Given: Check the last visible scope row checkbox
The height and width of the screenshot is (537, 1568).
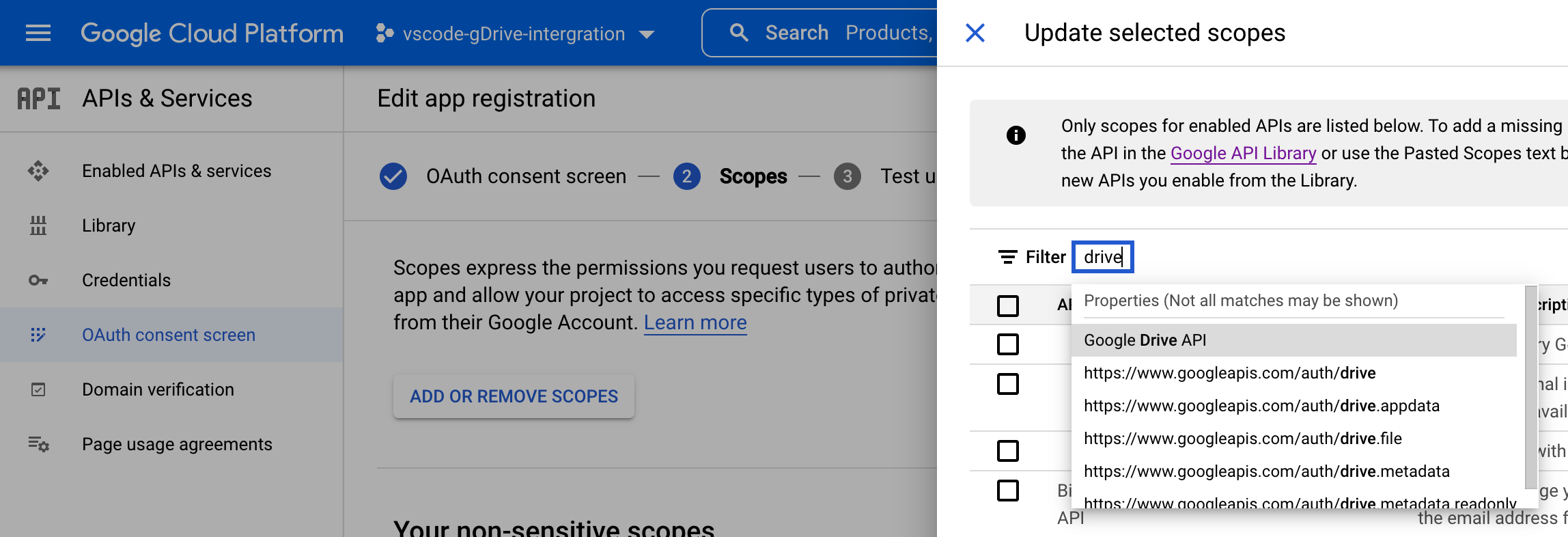Looking at the screenshot, I should 1008,491.
